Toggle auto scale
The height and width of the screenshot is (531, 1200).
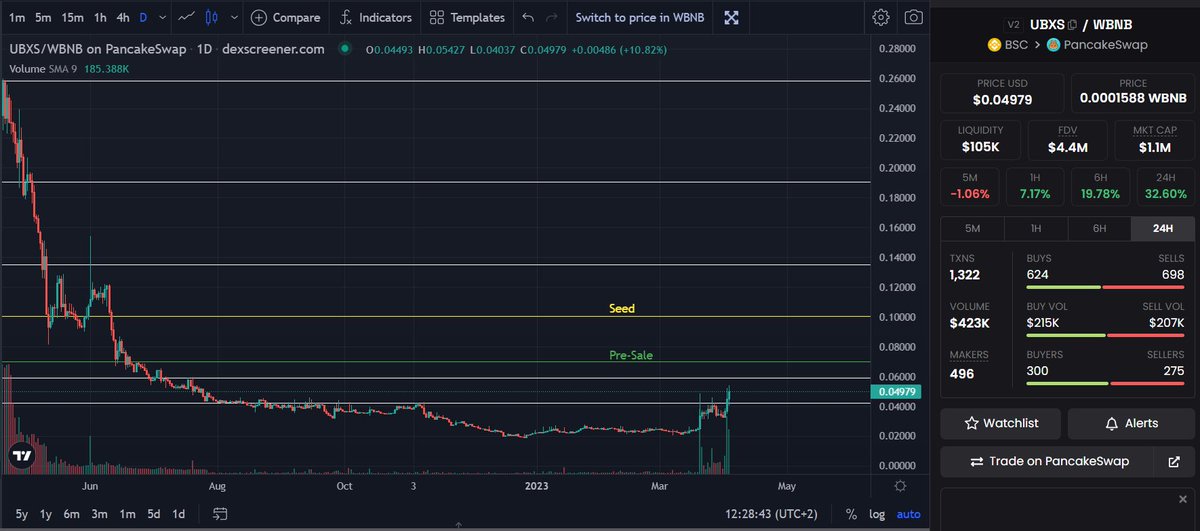coord(908,514)
